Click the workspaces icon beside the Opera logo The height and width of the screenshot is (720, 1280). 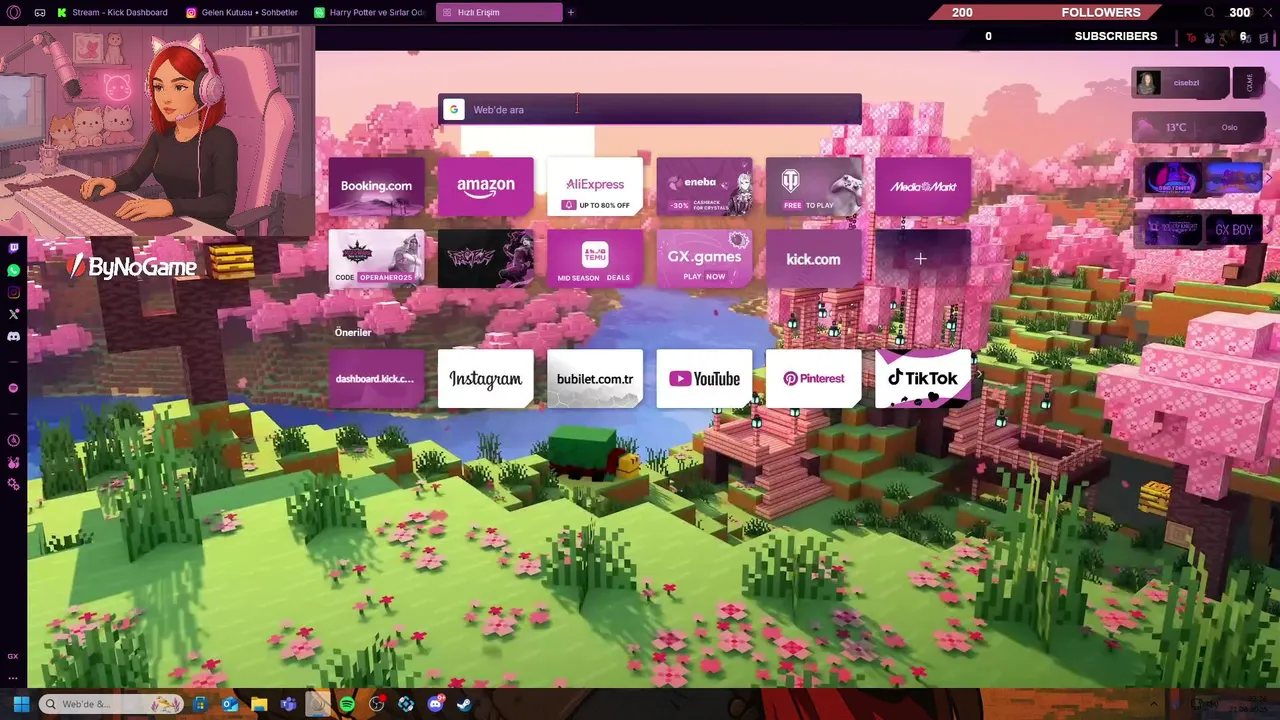click(40, 12)
